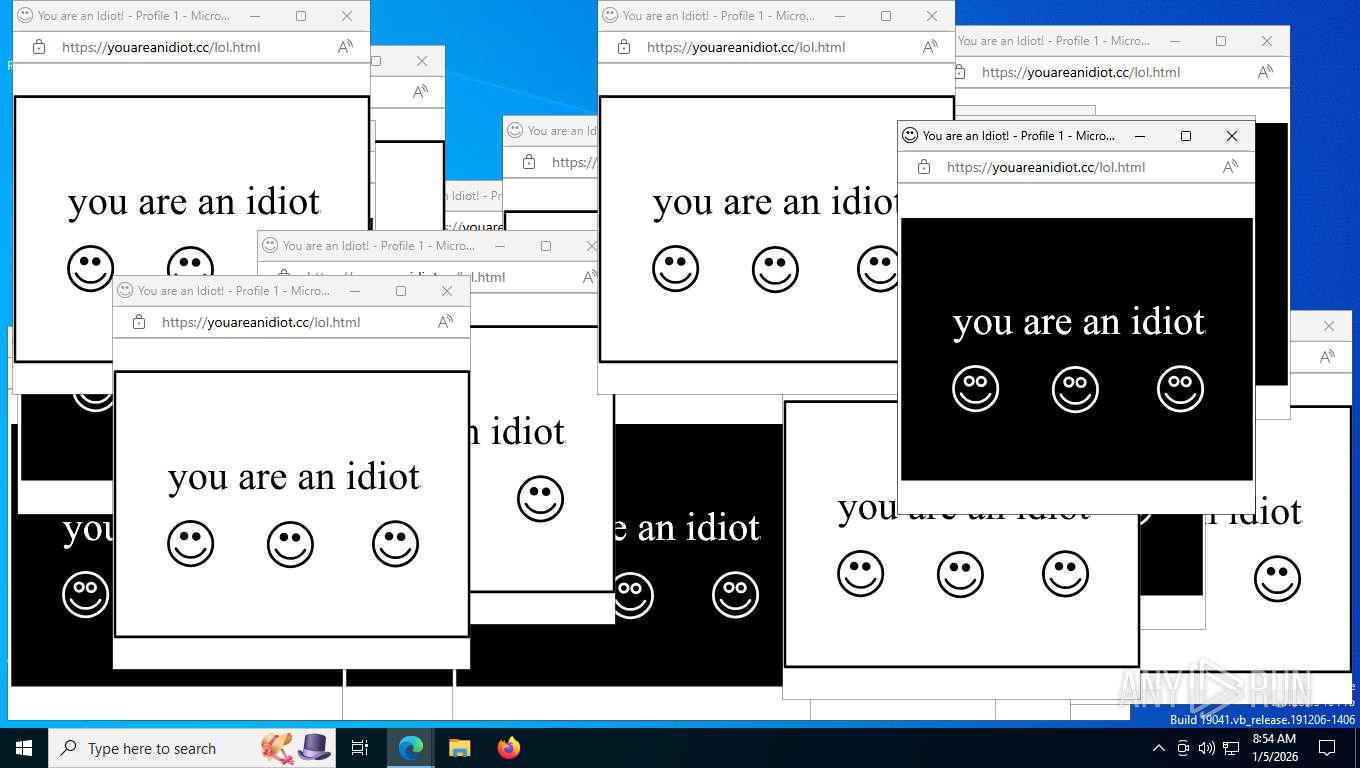This screenshot has height=768, width=1360.
Task: Click Read aloud icon in the lower-left front white window
Action: tap(445, 322)
